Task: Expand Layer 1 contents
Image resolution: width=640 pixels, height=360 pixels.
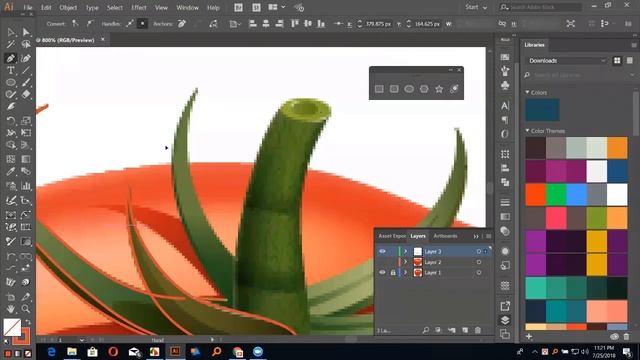Action: coord(405,272)
